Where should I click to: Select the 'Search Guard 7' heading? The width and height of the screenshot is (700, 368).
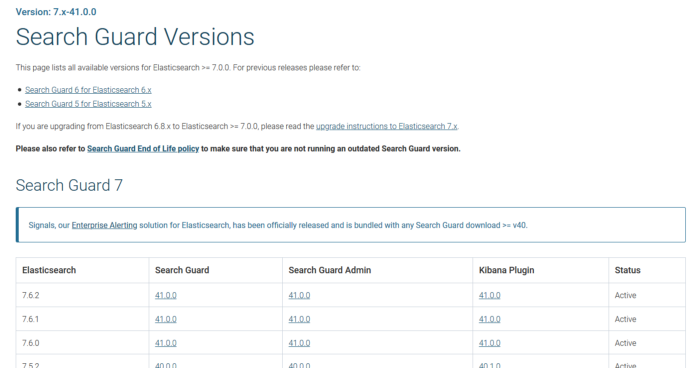coord(69,185)
